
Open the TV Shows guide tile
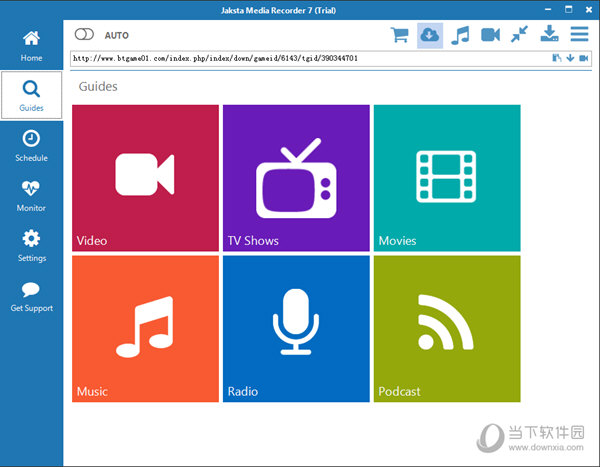tap(296, 178)
